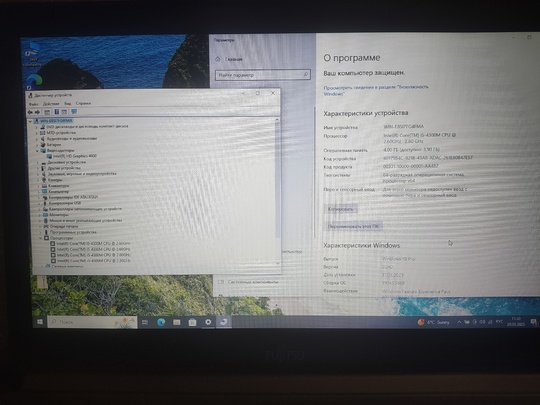Image resolution: width=540 pixels, height=405 pixels.
Task: Select the Контроллеры IDE ATA/ATAPI label
Action: click(x=73, y=197)
